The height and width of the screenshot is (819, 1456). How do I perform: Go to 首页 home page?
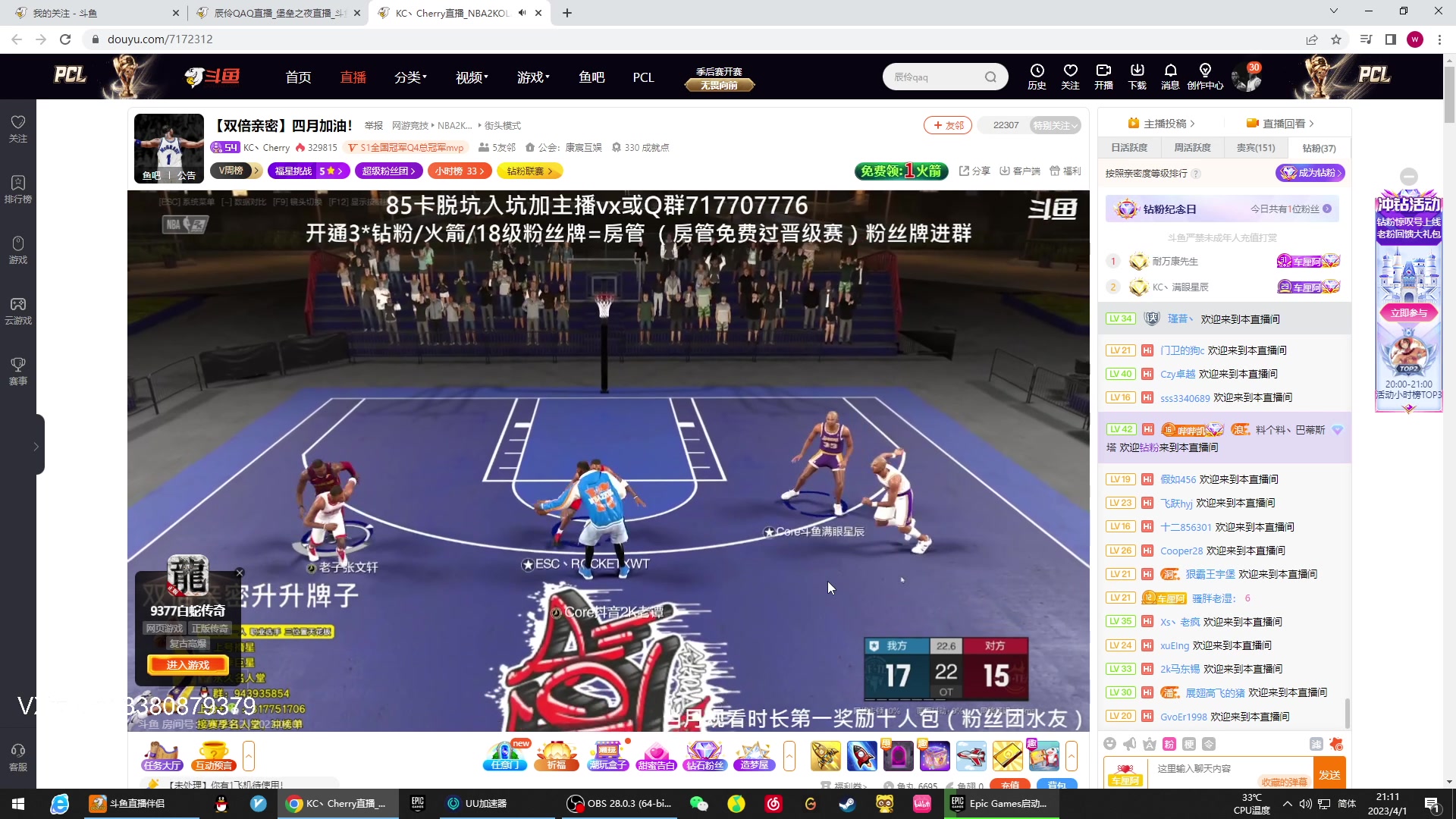(x=298, y=77)
